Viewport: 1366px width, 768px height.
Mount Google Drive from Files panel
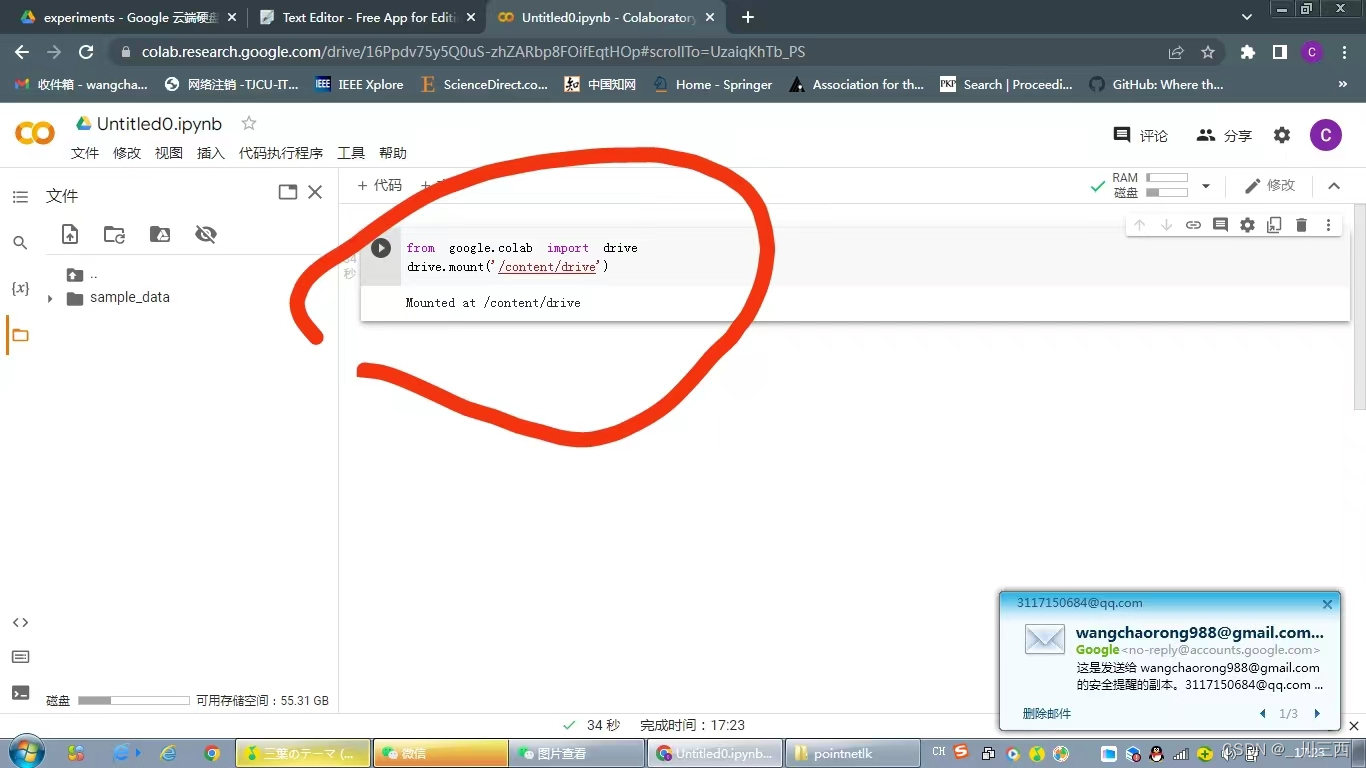(x=160, y=234)
